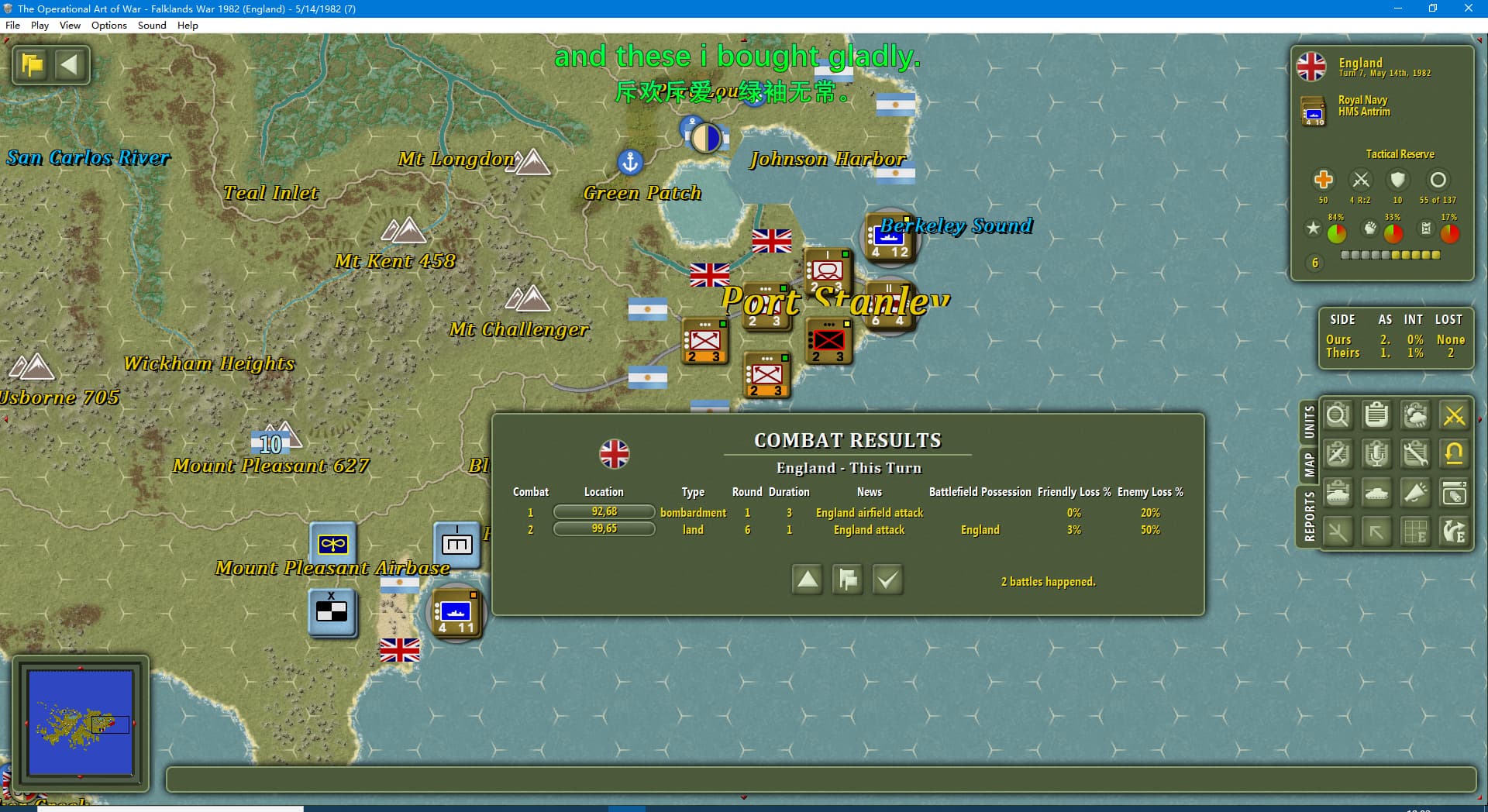1488x812 pixels.
Task: Select the blue helicopter unit counter
Action: [333, 545]
